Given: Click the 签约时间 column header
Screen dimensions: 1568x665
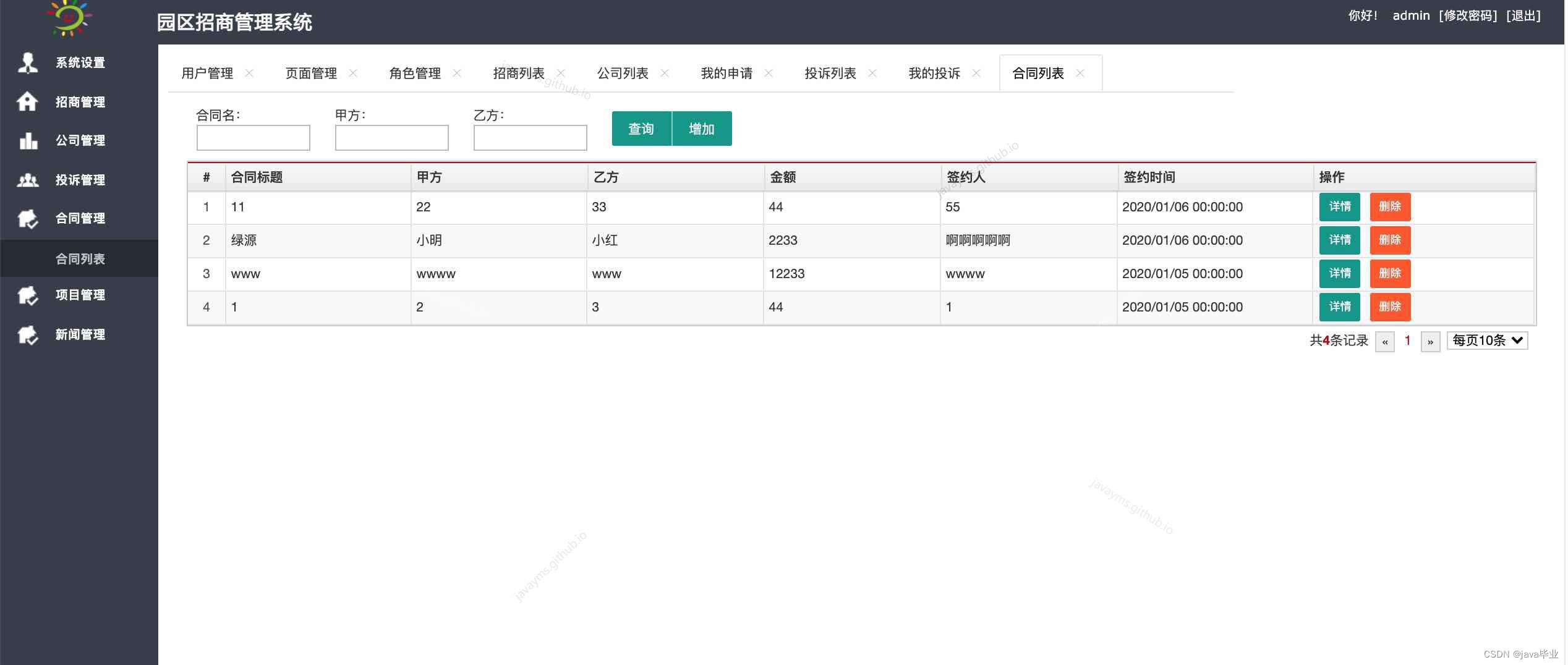Looking at the screenshot, I should 1216,177.
